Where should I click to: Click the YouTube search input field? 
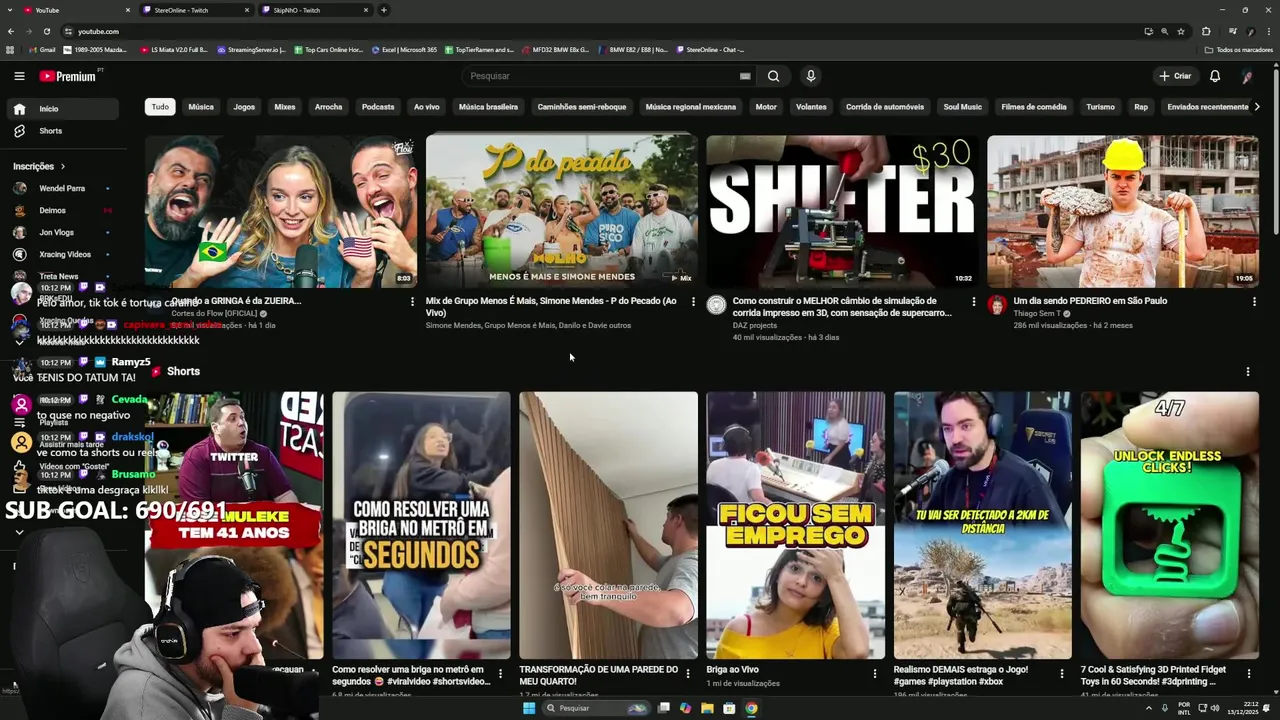click(x=600, y=76)
